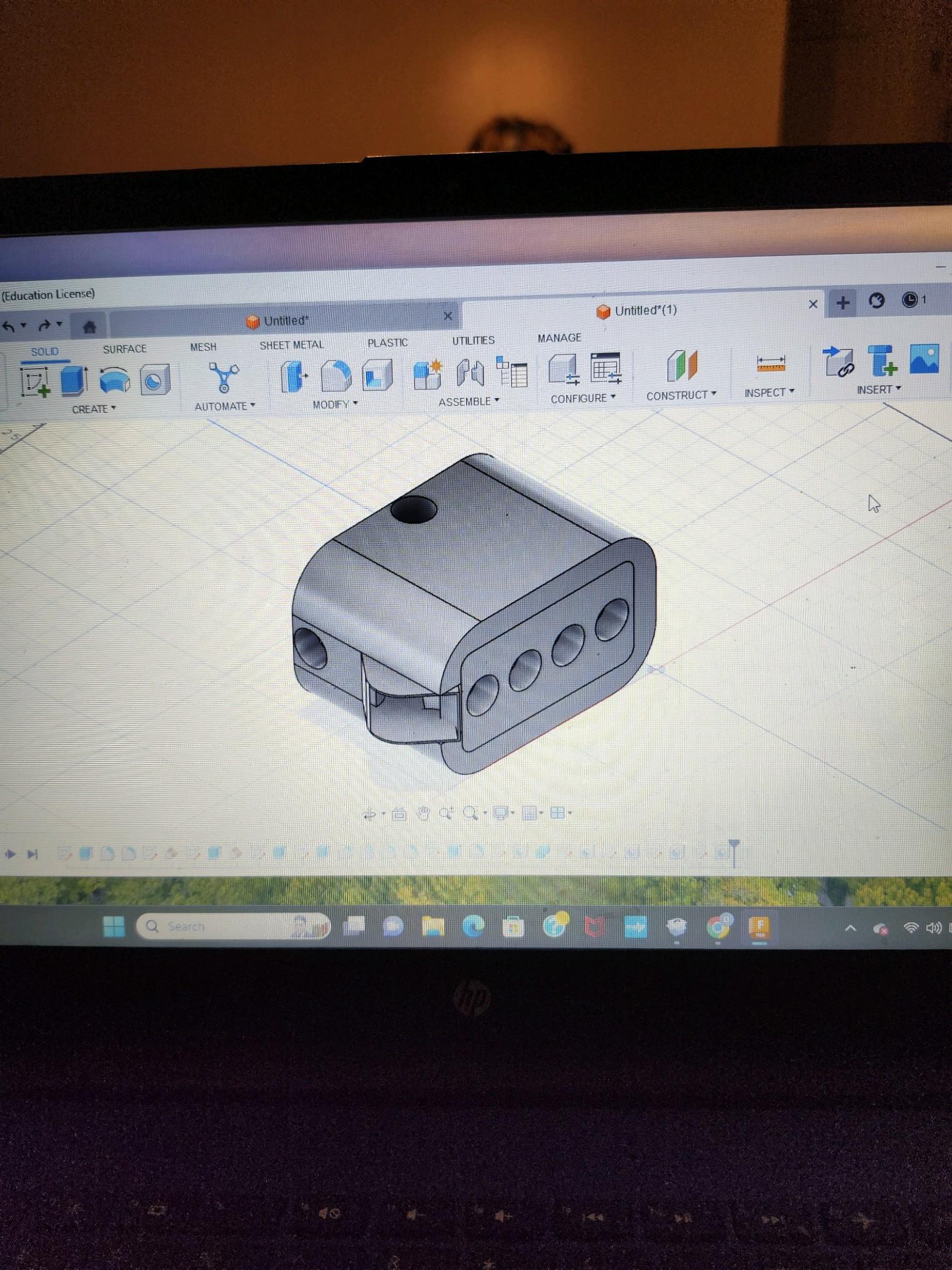This screenshot has height=1270, width=952.
Task: Create a New Component in Assemble
Action: point(428,374)
